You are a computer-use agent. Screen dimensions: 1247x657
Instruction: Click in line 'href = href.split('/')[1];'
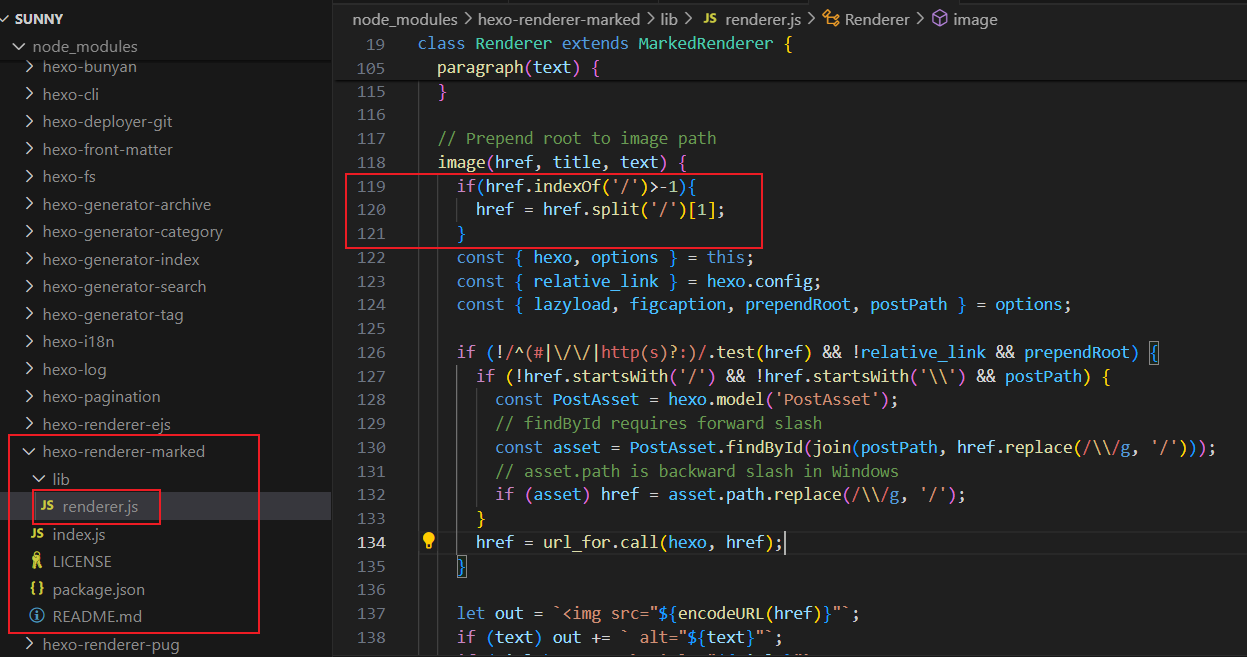[601, 209]
